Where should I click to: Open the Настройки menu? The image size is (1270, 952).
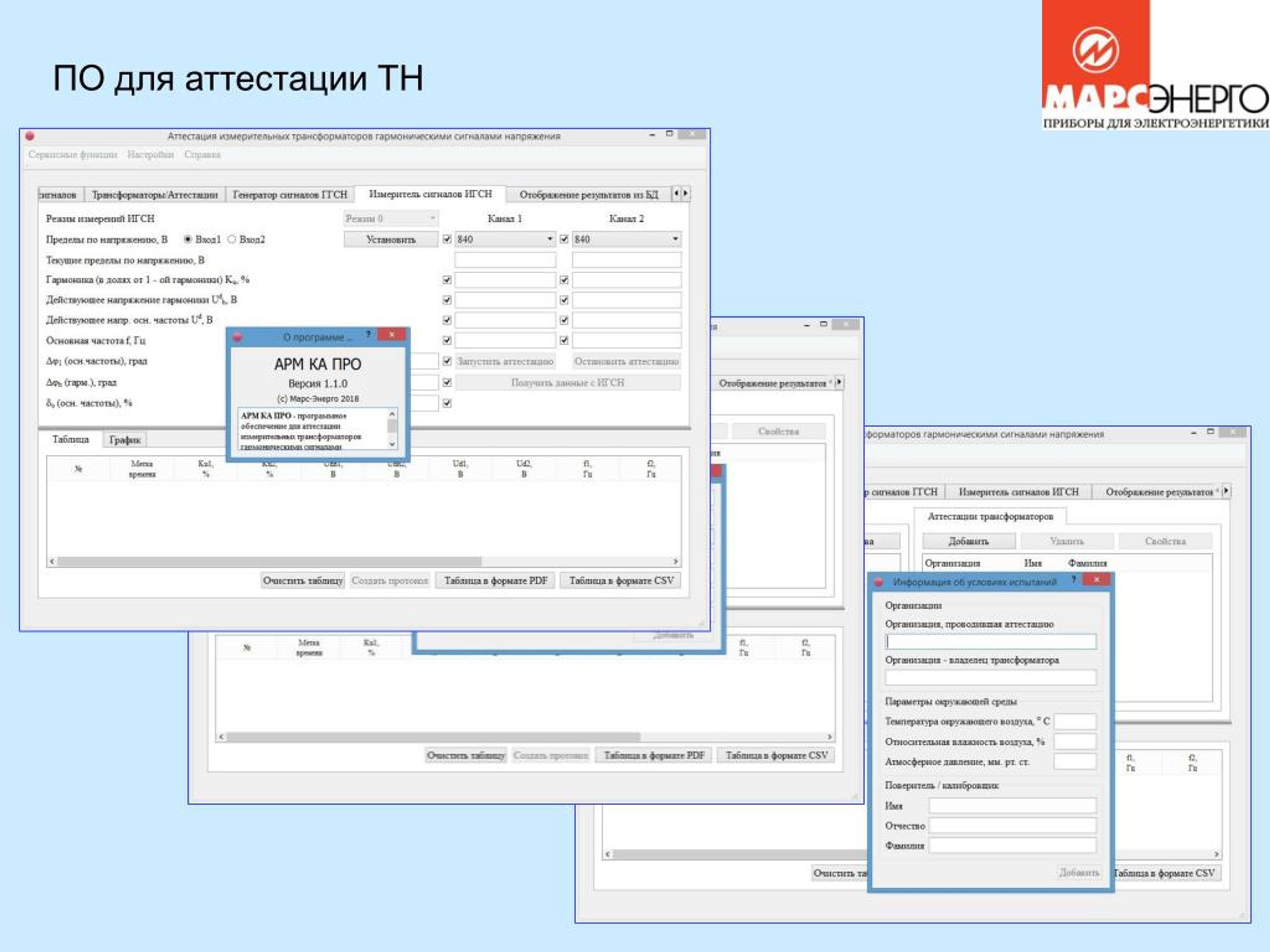150,154
